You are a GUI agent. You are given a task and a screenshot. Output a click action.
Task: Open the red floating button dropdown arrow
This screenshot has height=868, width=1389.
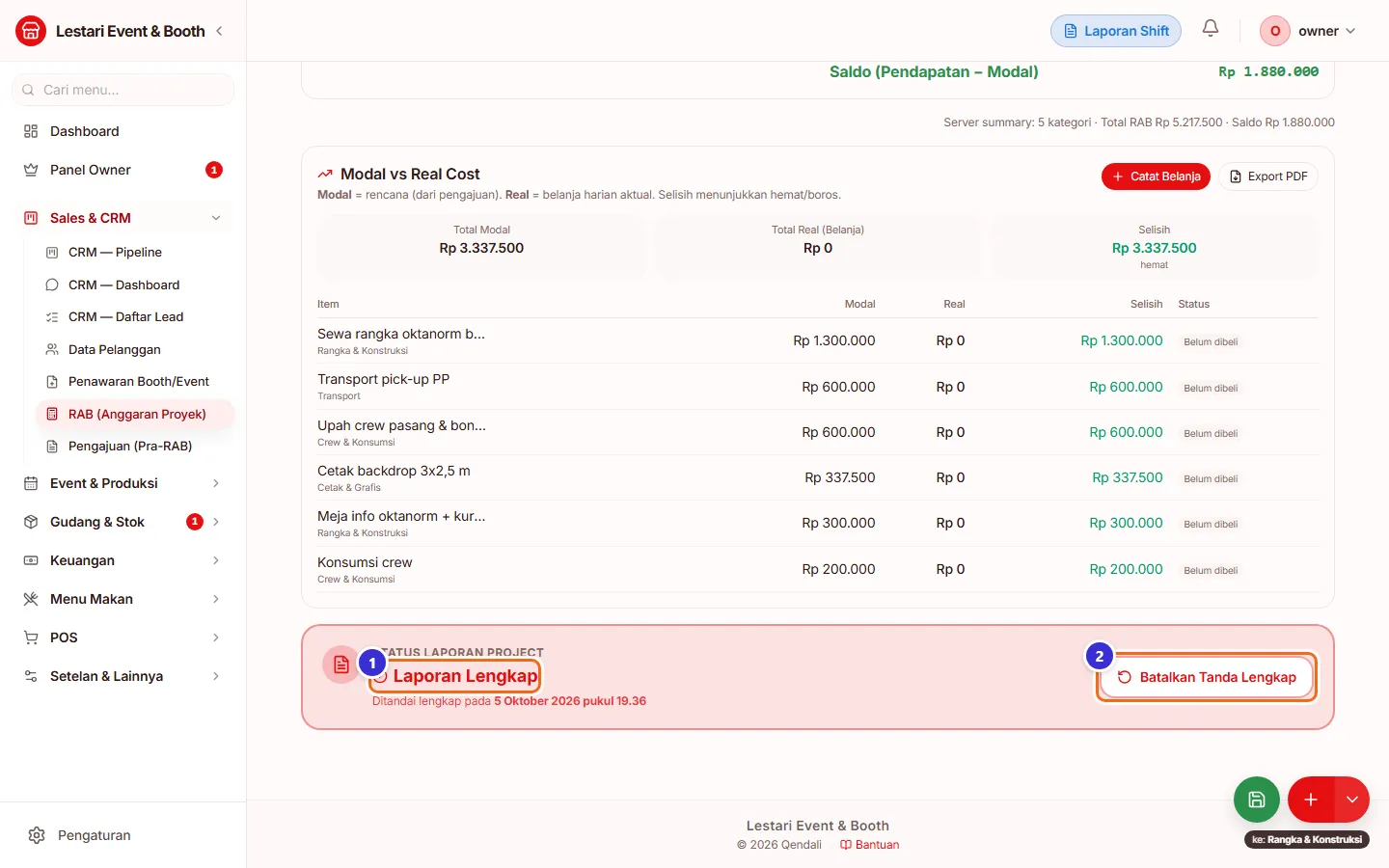click(x=1352, y=800)
